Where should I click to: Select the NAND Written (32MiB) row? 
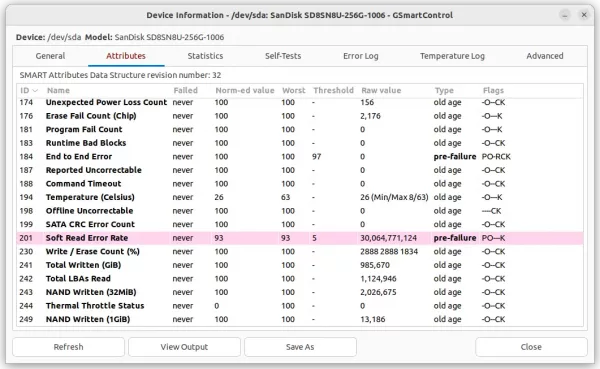(300, 292)
